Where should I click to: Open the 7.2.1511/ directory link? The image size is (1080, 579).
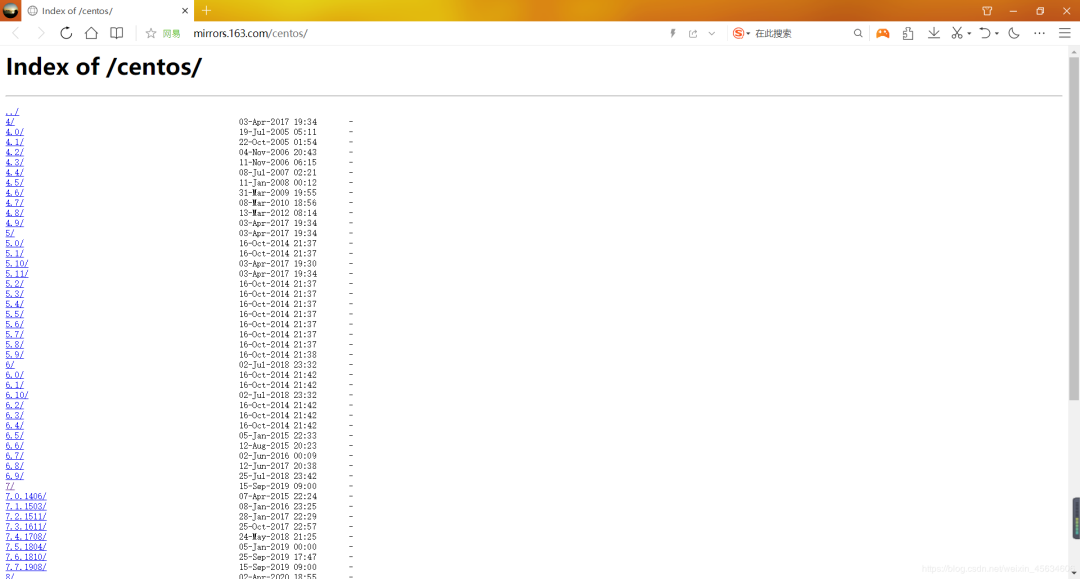click(x=26, y=516)
